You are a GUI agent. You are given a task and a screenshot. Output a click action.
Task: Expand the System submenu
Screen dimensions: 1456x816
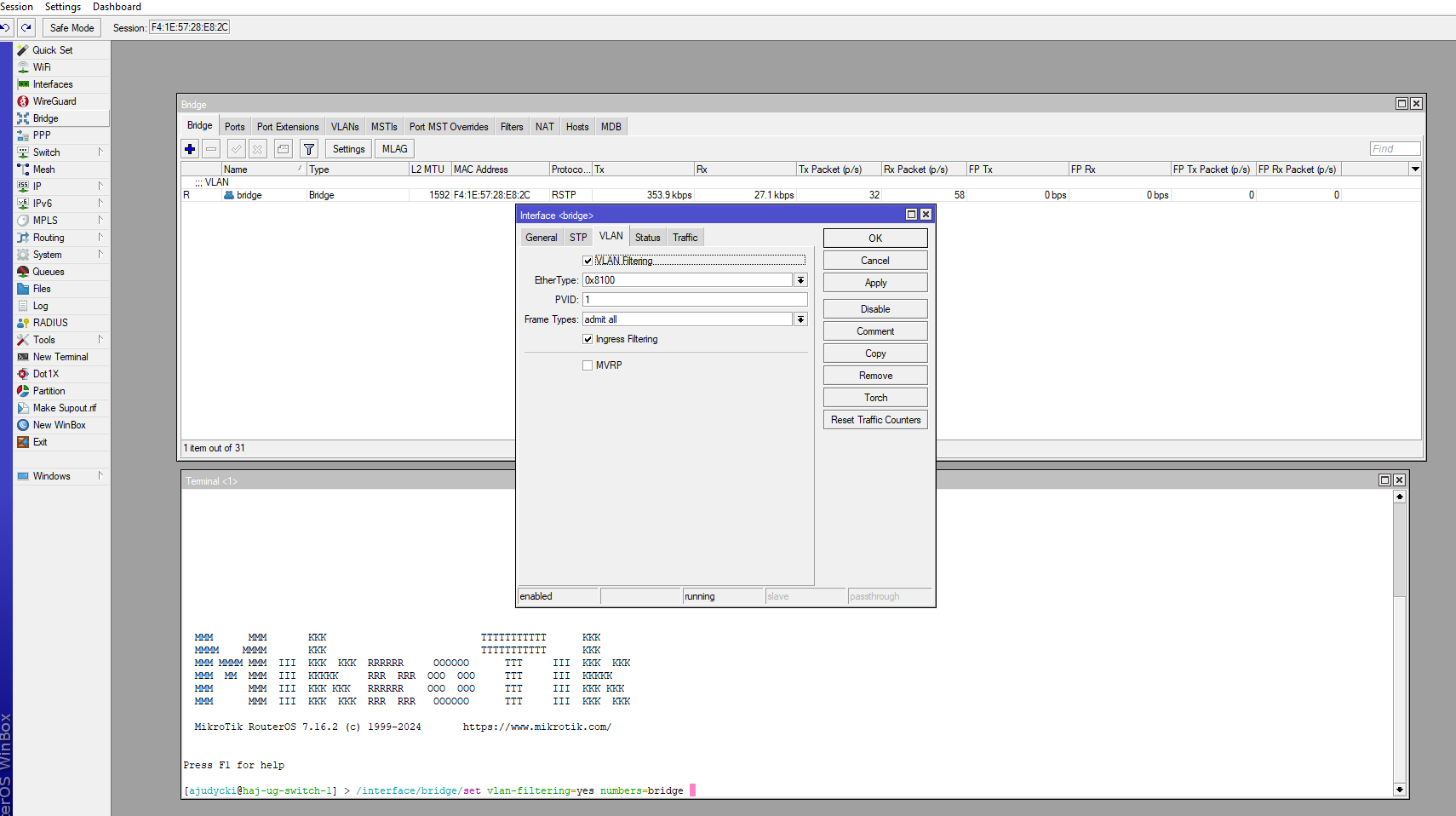click(100, 254)
